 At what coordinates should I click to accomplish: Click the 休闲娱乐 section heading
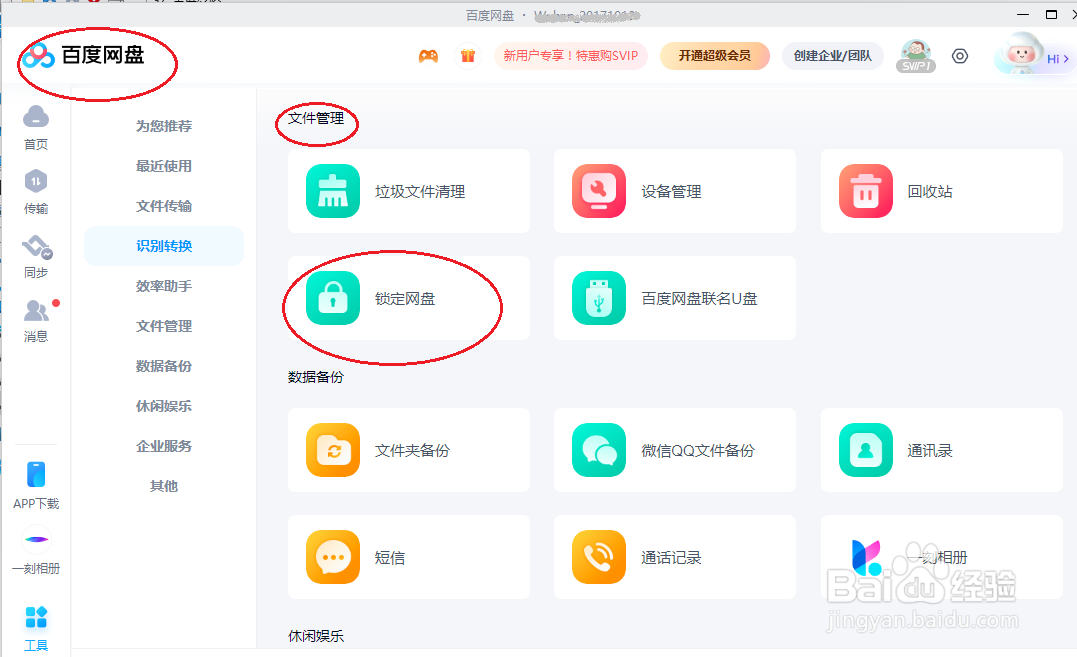316,636
